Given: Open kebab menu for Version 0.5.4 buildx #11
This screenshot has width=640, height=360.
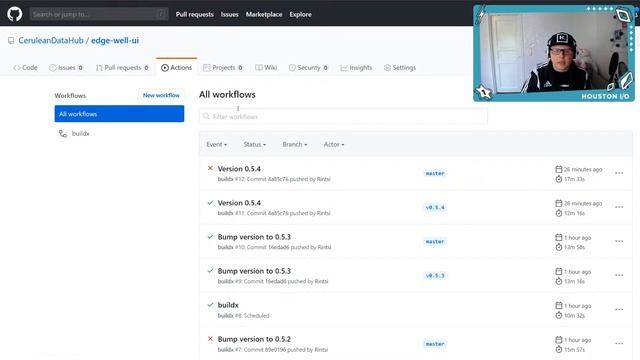Looking at the screenshot, I should pyautogui.click(x=619, y=207).
